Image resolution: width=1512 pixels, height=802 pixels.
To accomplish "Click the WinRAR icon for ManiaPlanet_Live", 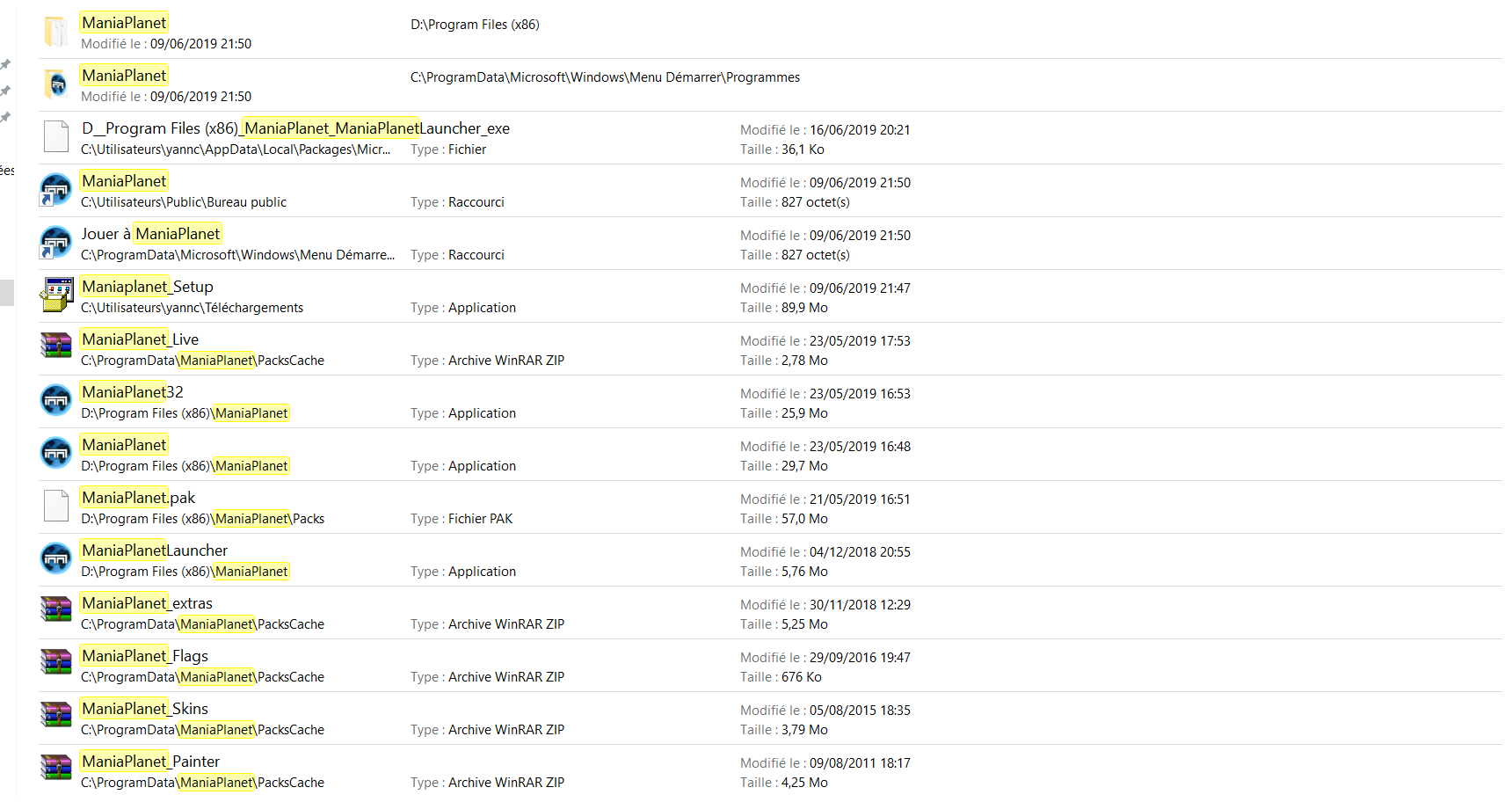I will pyautogui.click(x=56, y=345).
